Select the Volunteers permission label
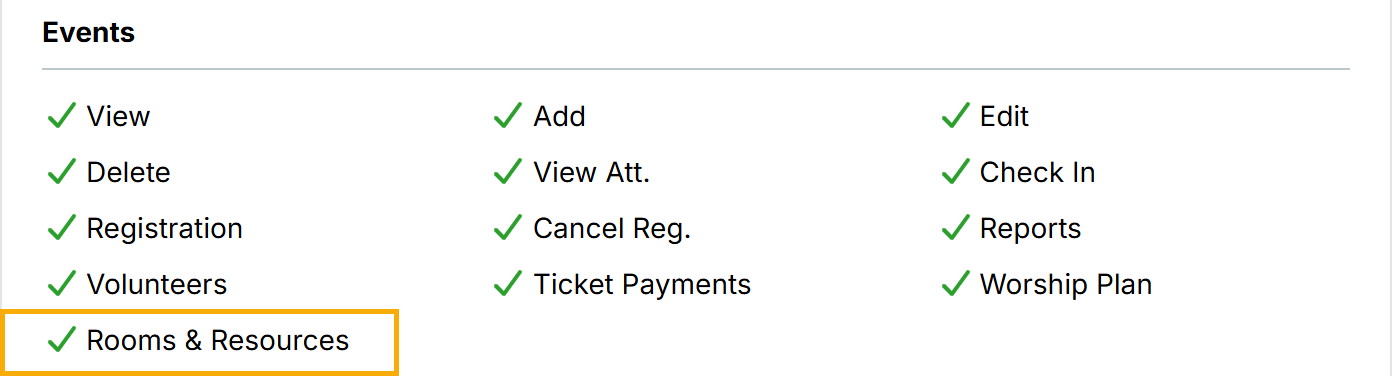1392x376 pixels. click(x=157, y=284)
